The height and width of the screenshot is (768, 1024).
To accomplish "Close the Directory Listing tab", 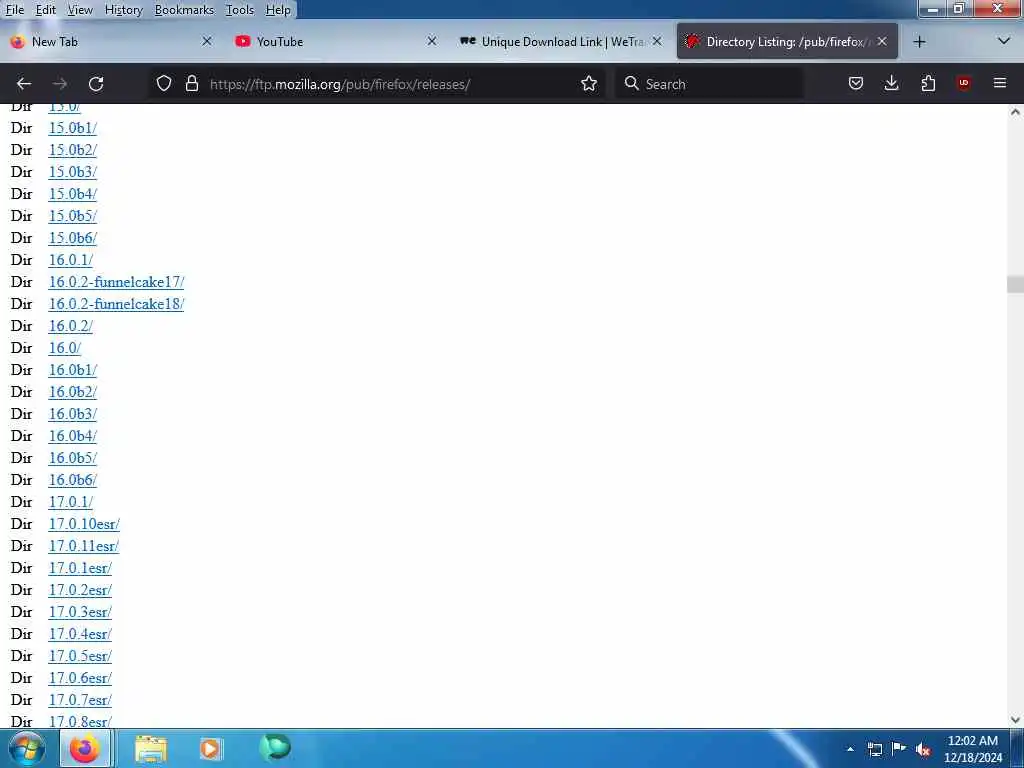I will [882, 41].
